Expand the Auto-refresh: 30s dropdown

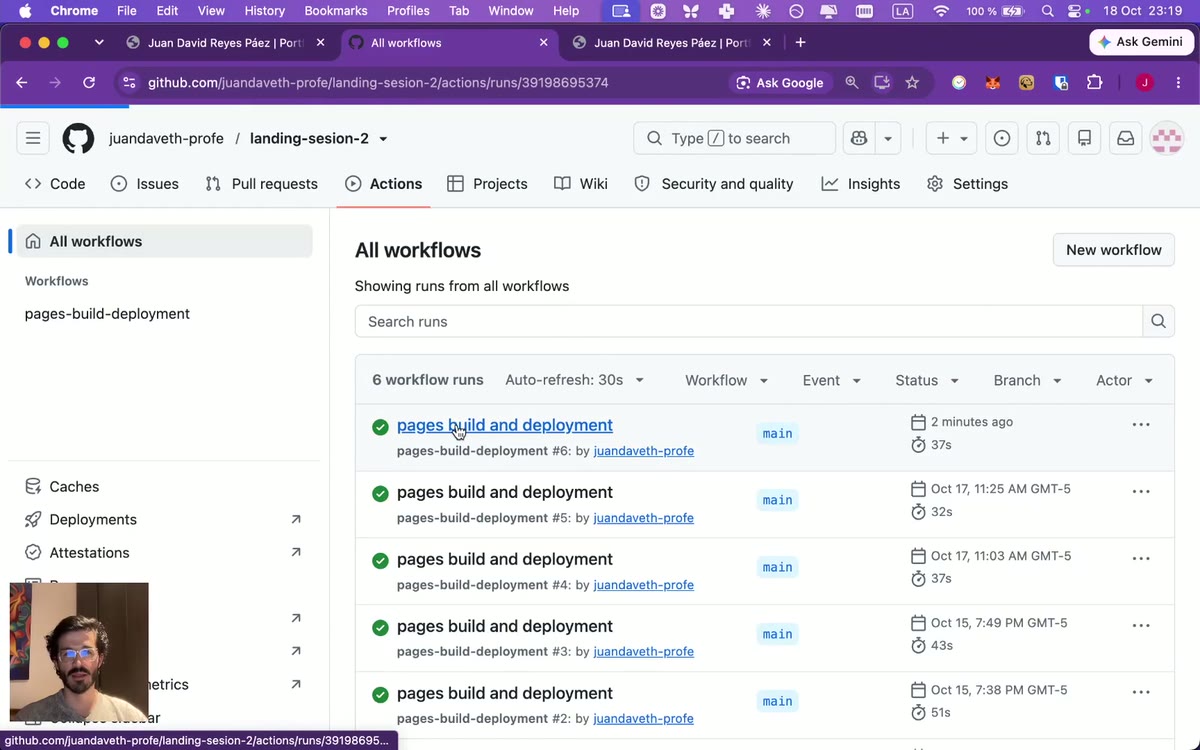(x=575, y=380)
